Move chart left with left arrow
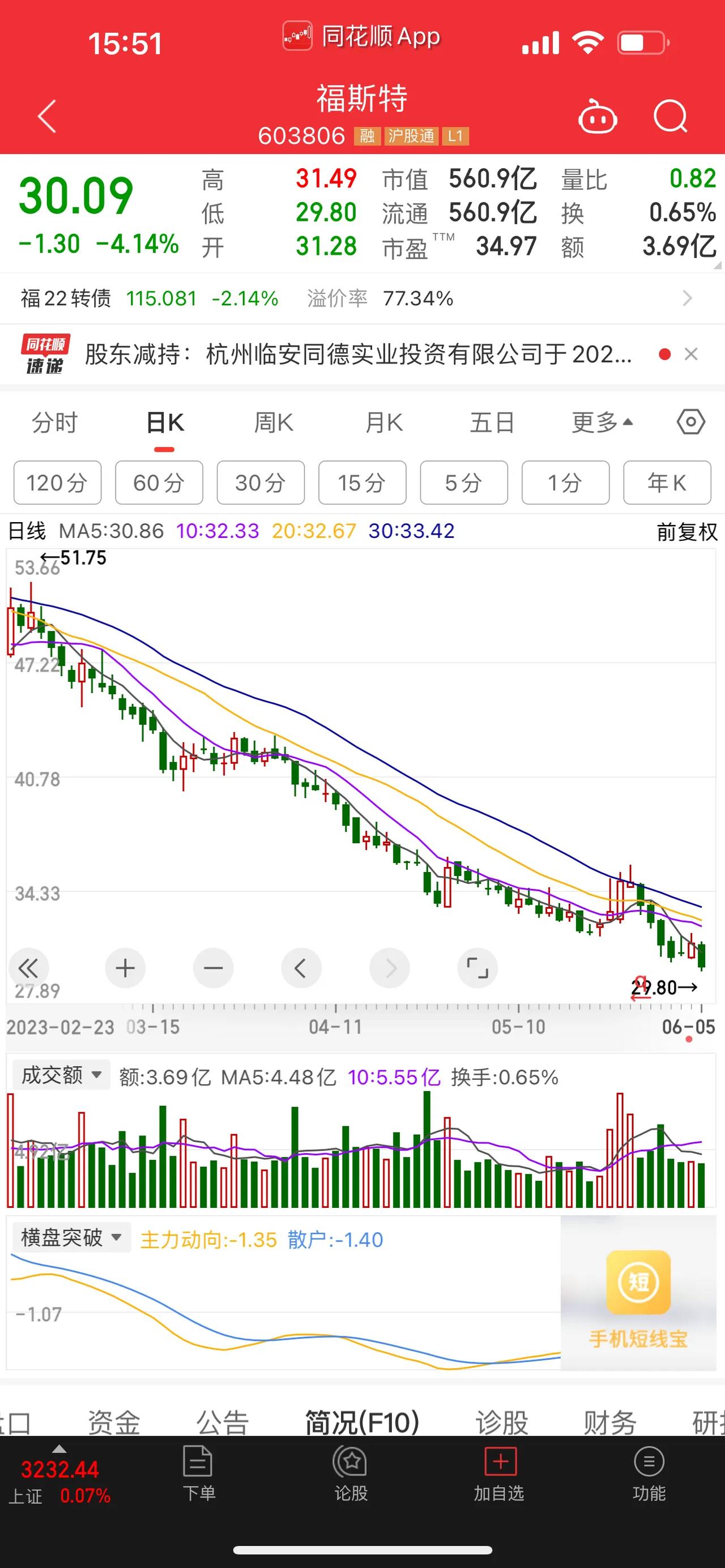This screenshot has height=1568, width=725. 301,968
